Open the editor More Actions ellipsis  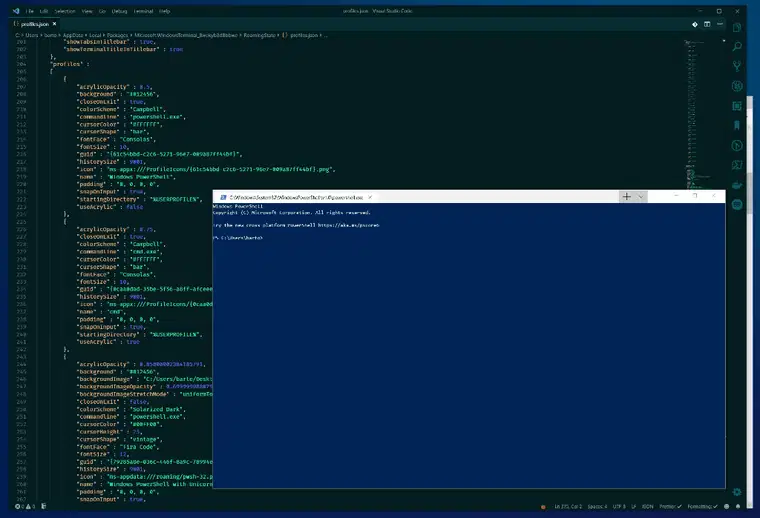[x=720, y=24]
